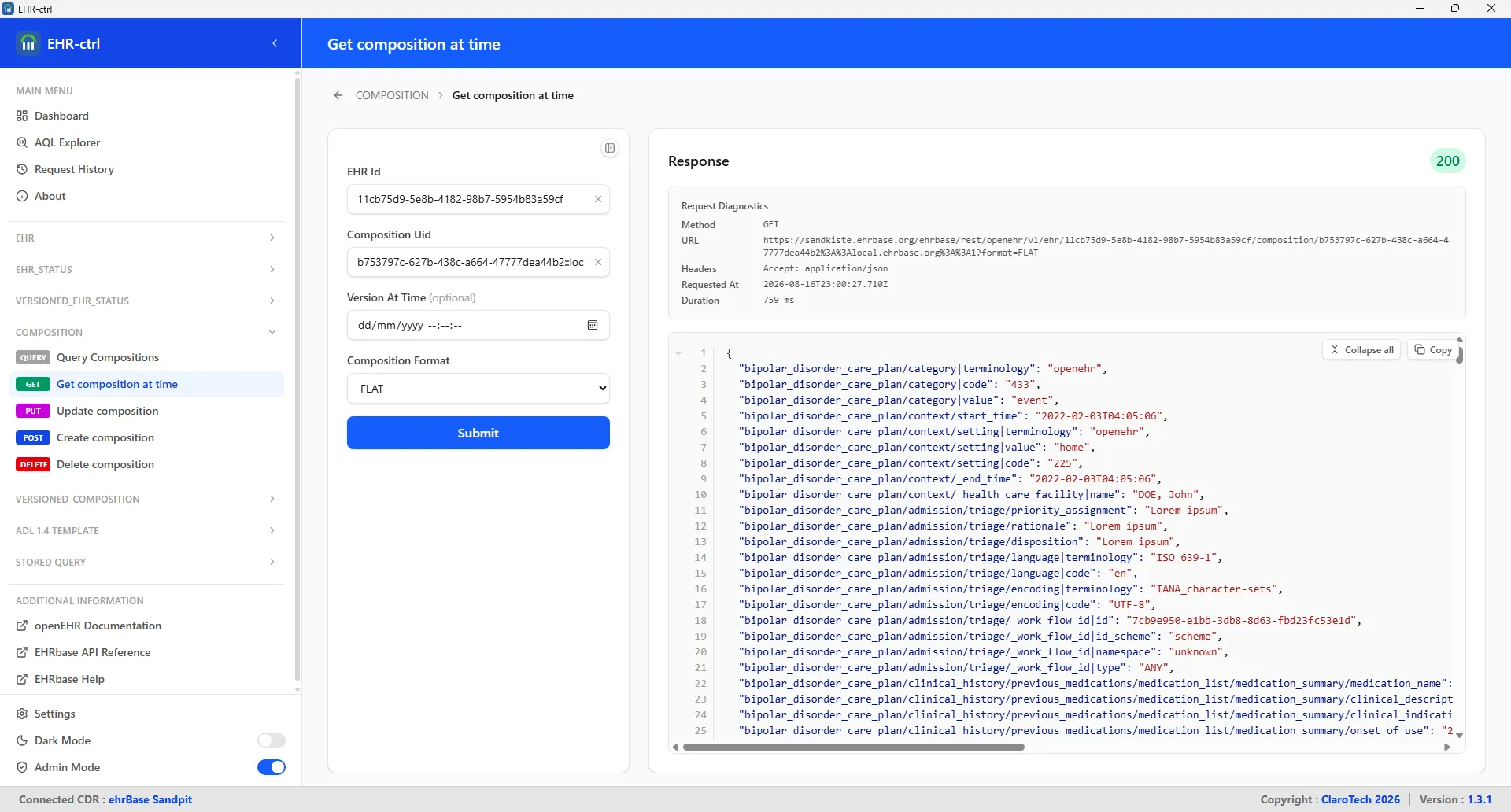Expand the ADL 1.4 TEMPLATE section
Viewport: 1511px width, 812px height.
146,530
